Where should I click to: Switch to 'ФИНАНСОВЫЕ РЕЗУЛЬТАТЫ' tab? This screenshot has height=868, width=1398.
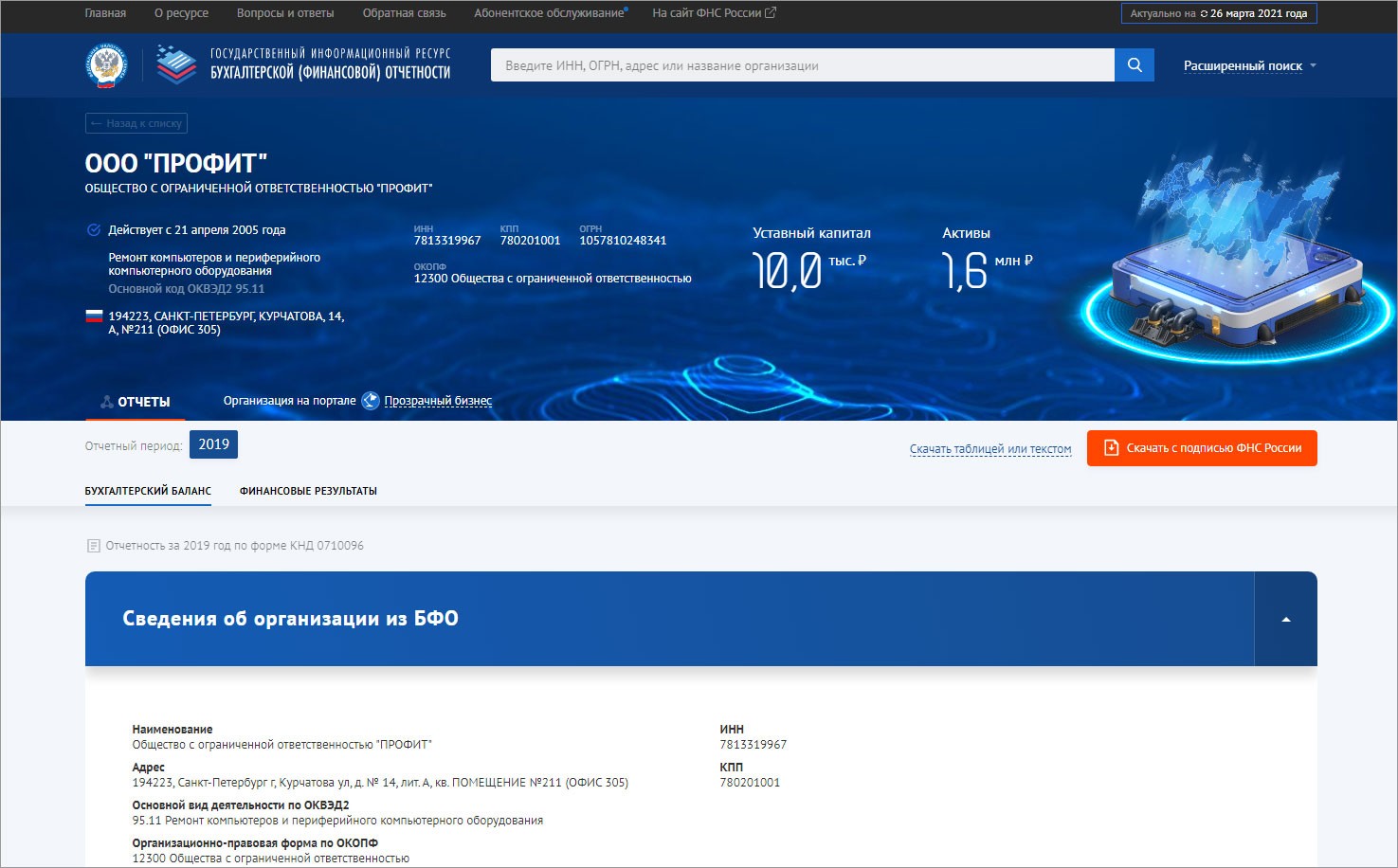click(x=308, y=491)
